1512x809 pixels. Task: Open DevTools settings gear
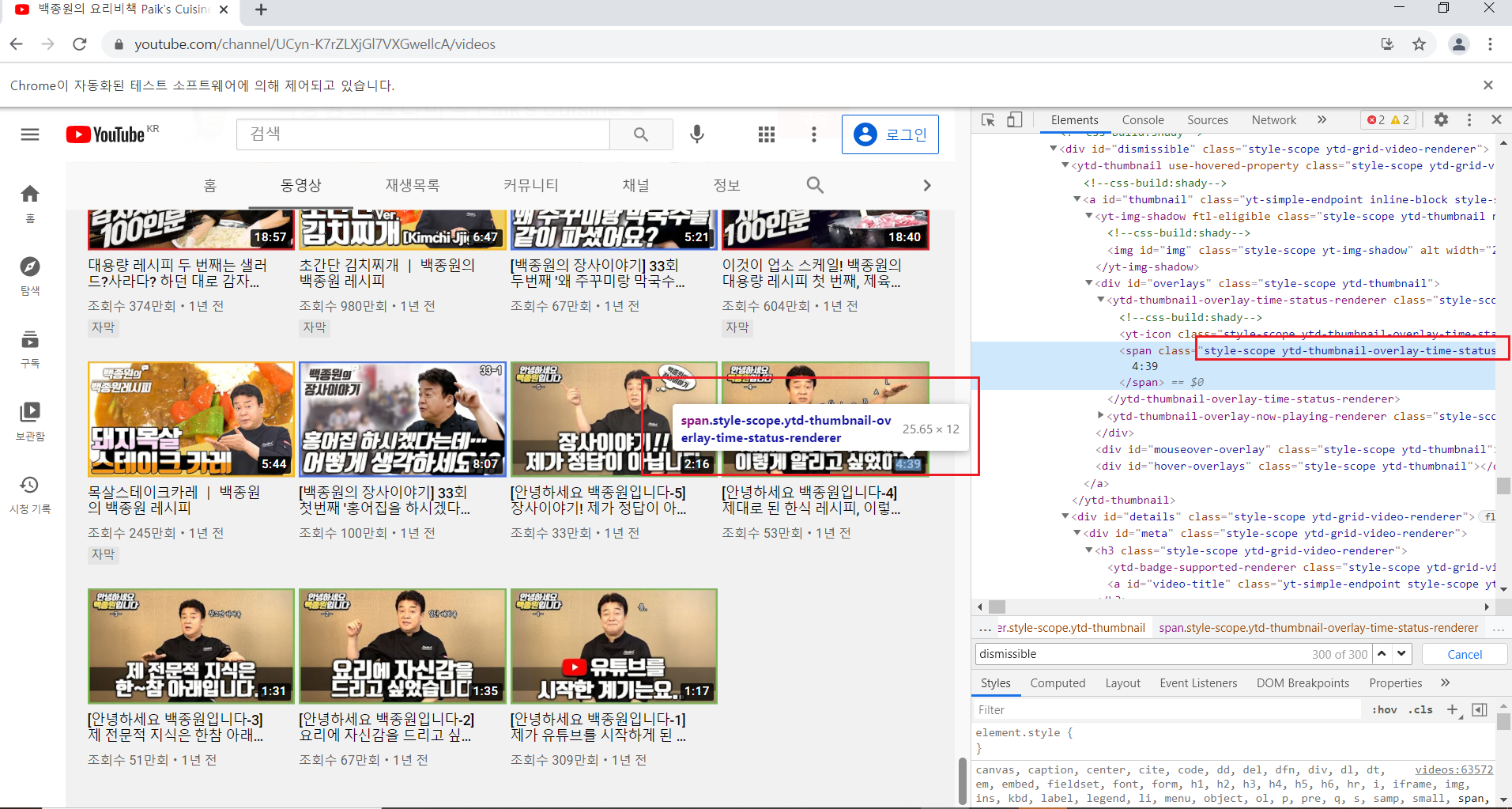point(1441,119)
